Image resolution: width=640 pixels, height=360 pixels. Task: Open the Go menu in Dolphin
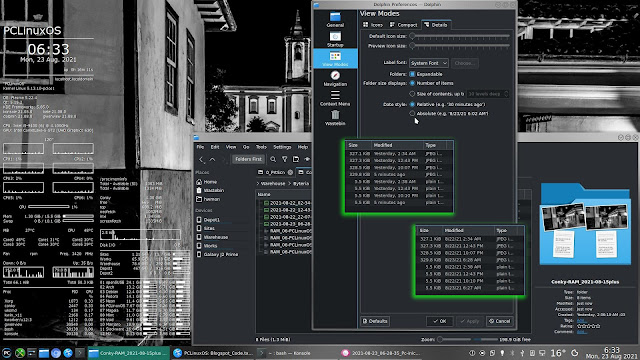click(x=246, y=147)
